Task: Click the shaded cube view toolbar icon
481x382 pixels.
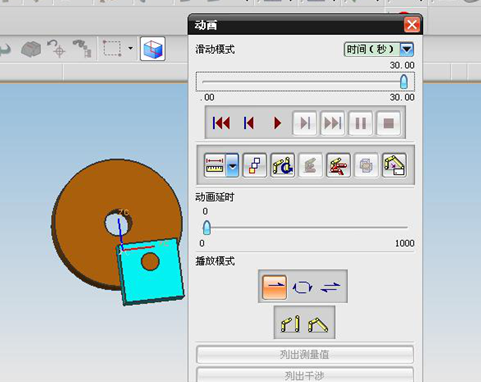Action: (153, 49)
